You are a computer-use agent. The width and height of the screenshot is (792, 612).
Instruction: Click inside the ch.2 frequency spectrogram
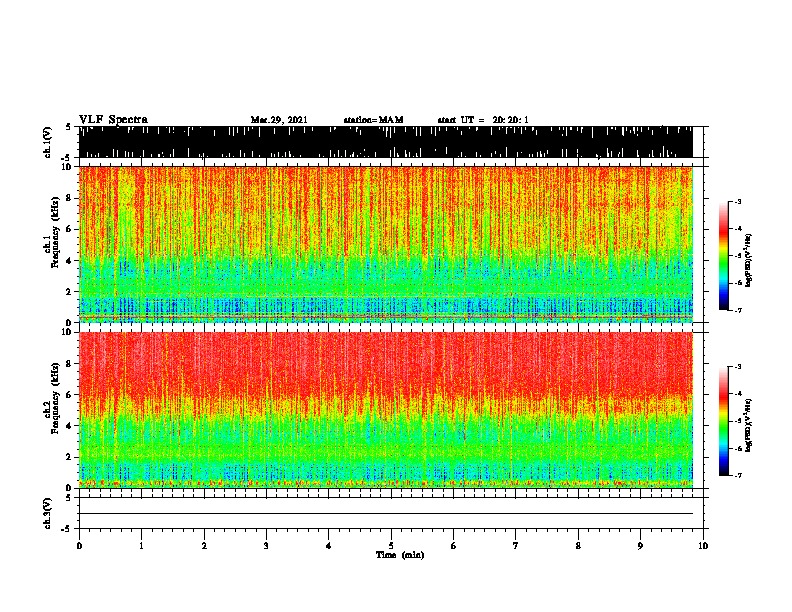[x=386, y=410]
